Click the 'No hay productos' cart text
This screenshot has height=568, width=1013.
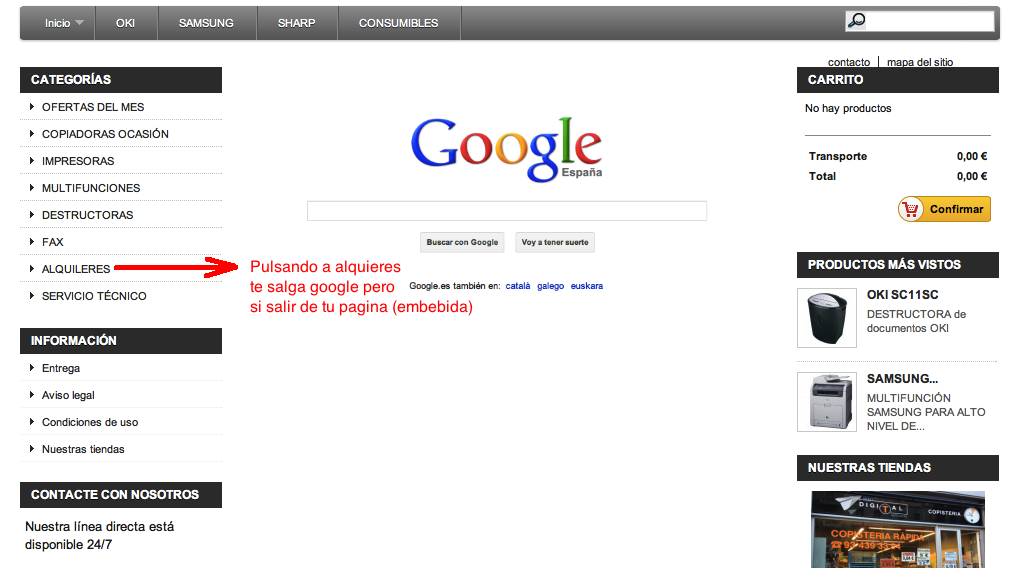[848, 109]
